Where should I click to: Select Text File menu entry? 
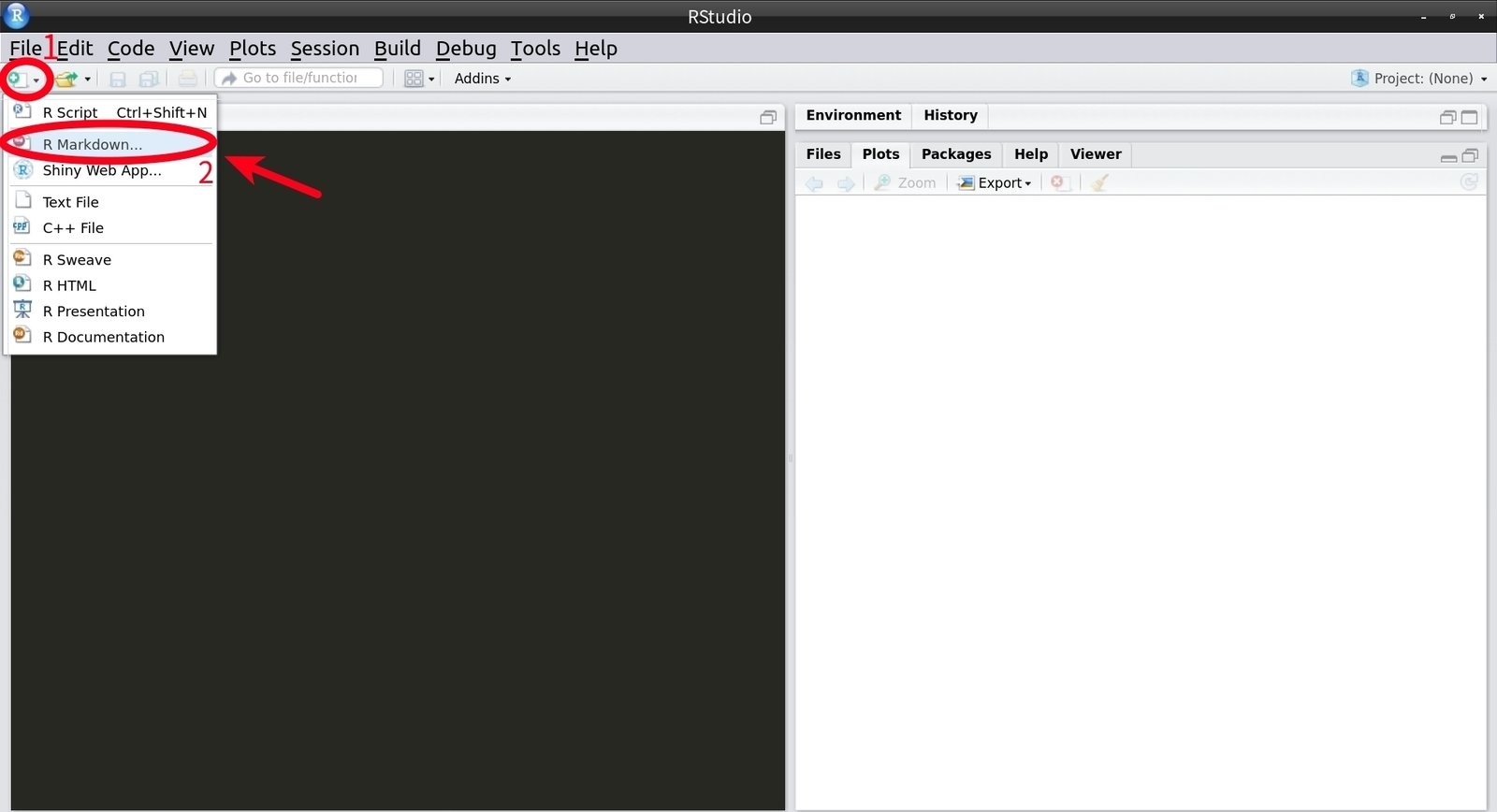pos(111,202)
